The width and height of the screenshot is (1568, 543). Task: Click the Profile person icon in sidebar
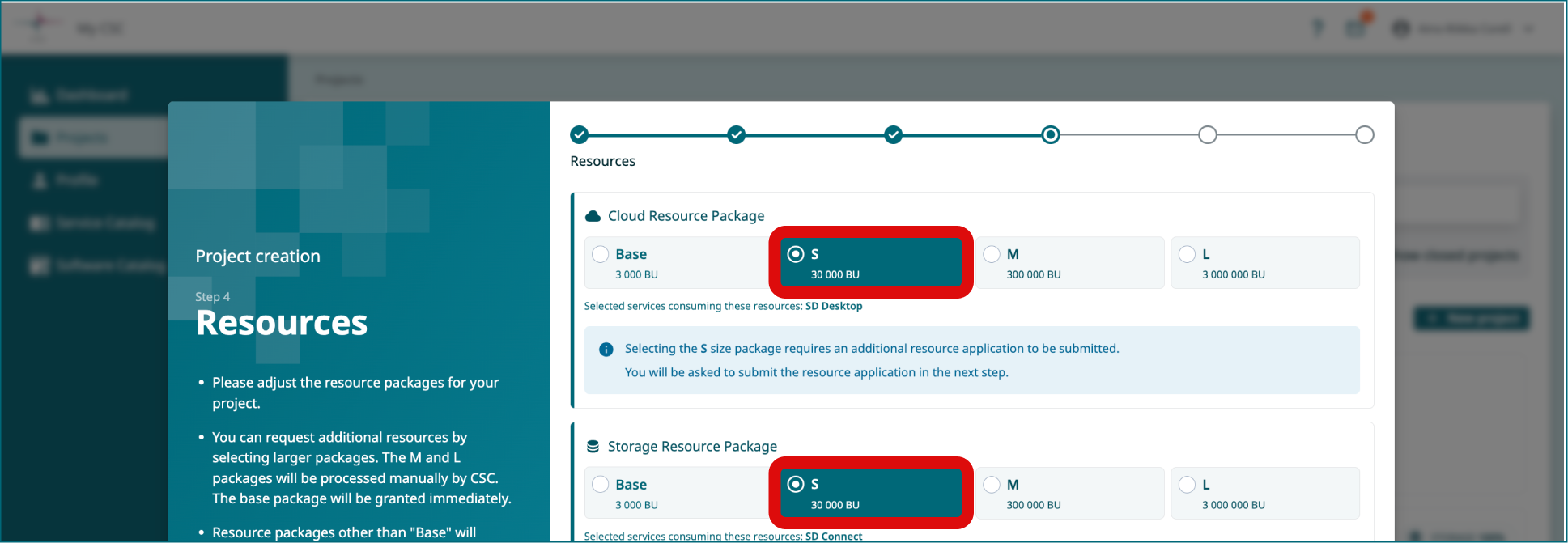click(x=39, y=180)
